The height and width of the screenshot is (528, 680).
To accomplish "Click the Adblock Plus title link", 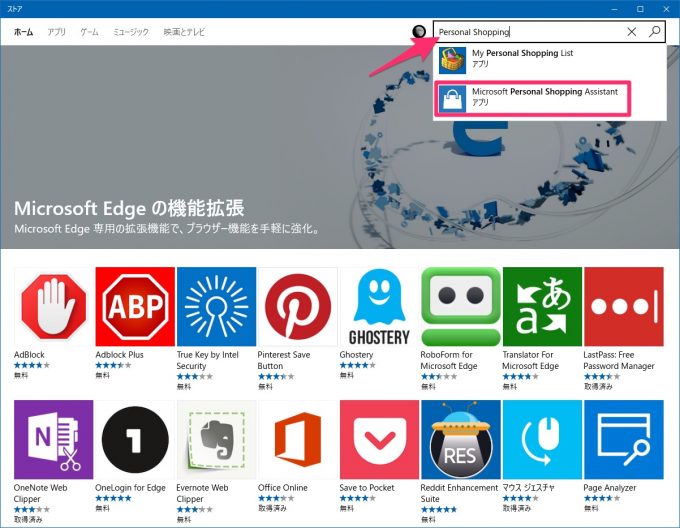I will click(x=119, y=355).
